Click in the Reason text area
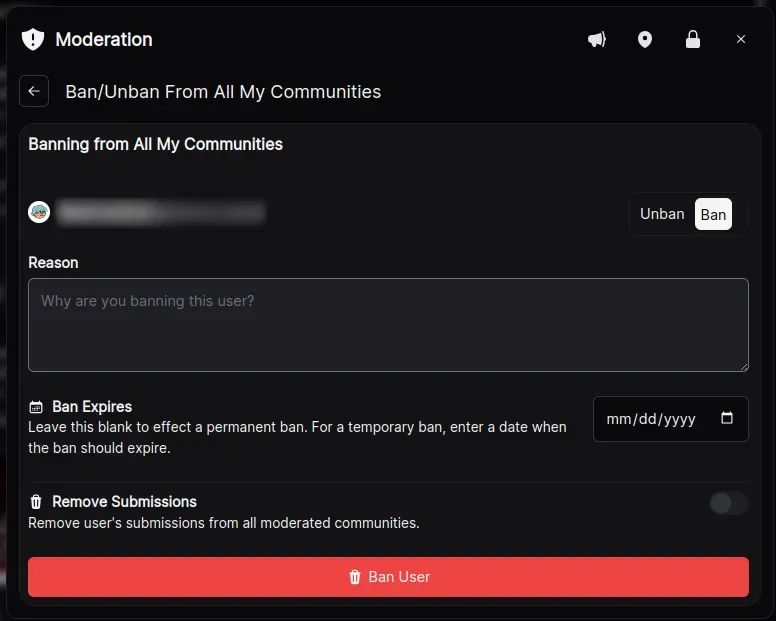The image size is (776, 621). [388, 325]
